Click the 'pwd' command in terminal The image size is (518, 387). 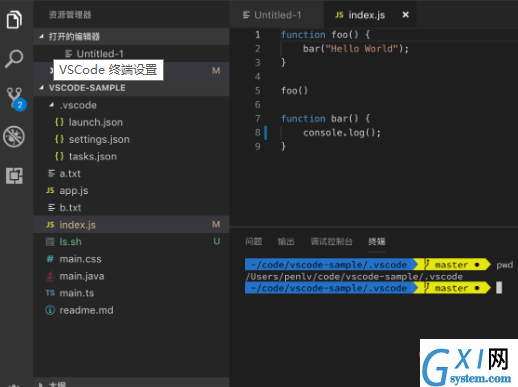(505, 265)
